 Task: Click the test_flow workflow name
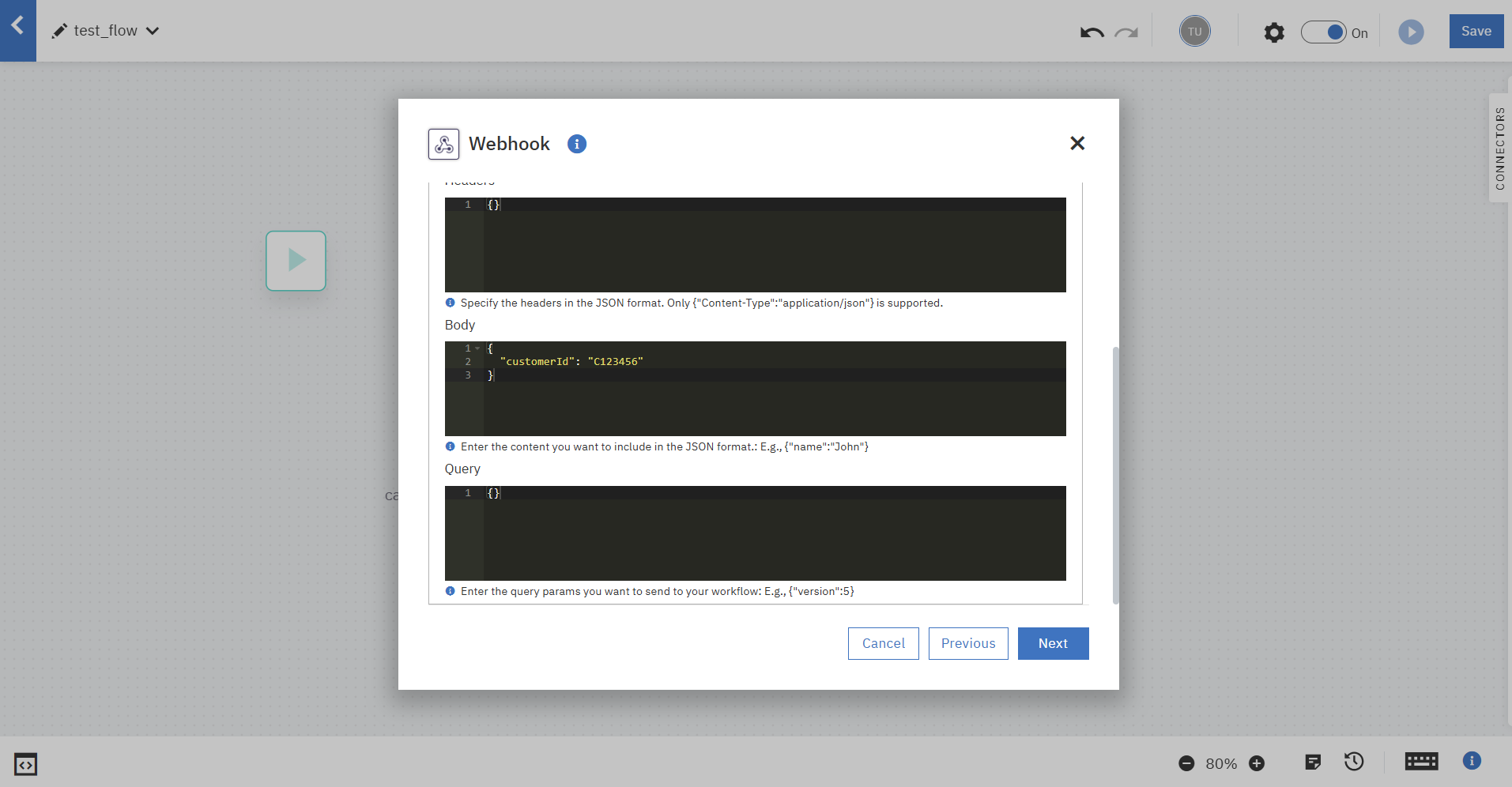(106, 31)
